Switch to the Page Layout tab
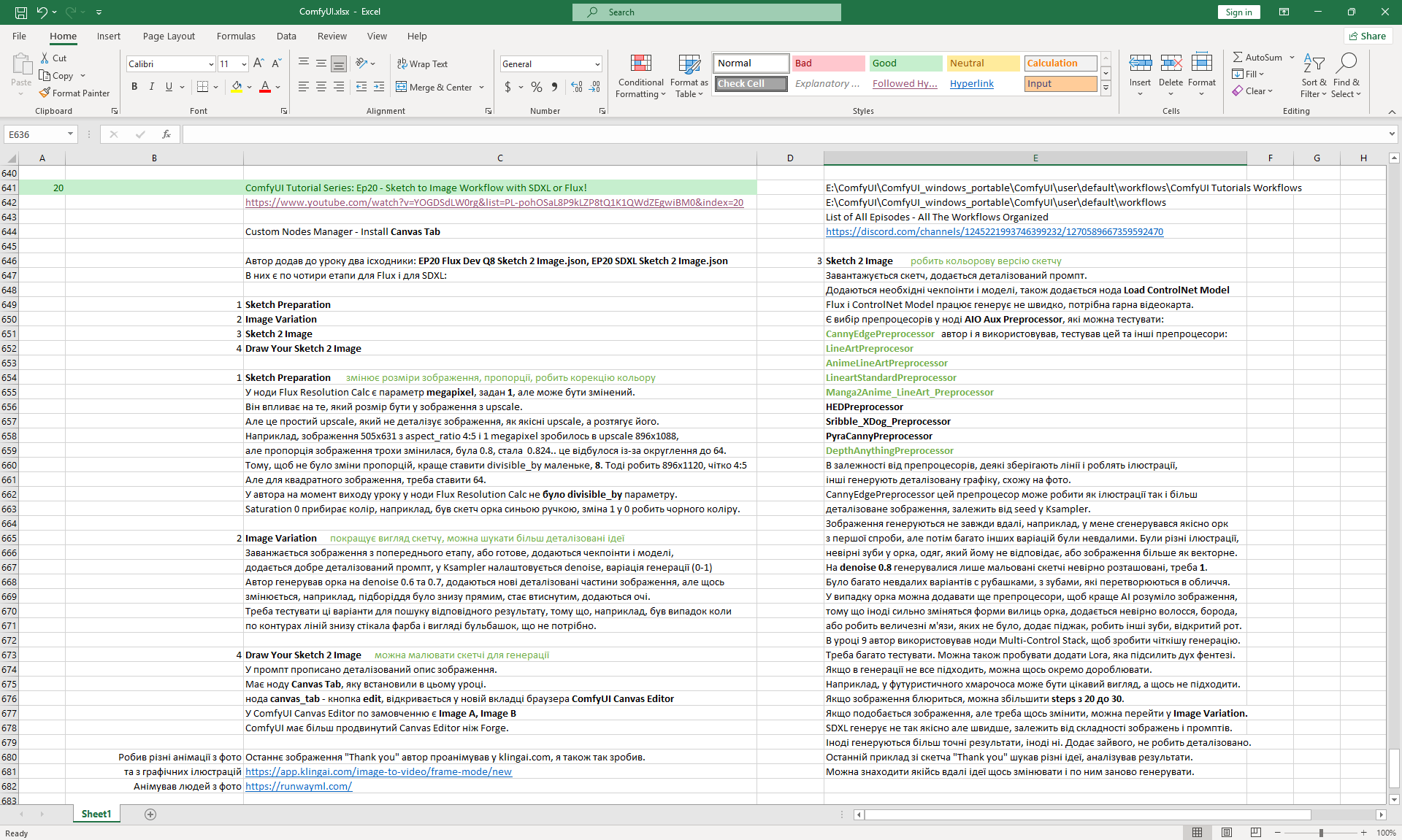Screen dimensions: 1402x840 [x=169, y=36]
